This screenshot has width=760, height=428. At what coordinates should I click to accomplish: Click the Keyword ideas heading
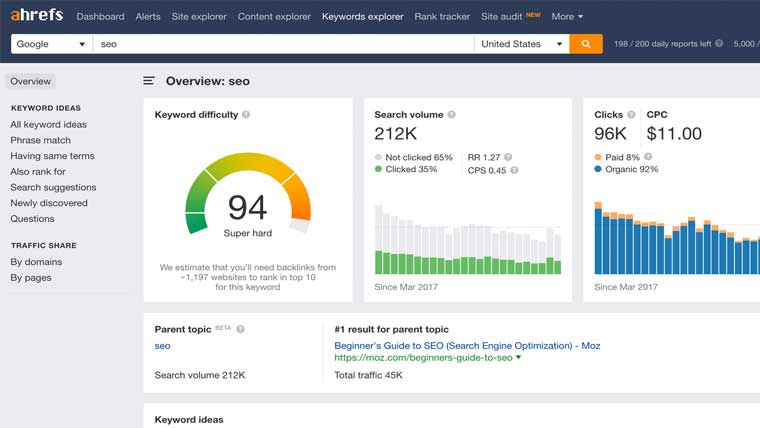(x=189, y=420)
